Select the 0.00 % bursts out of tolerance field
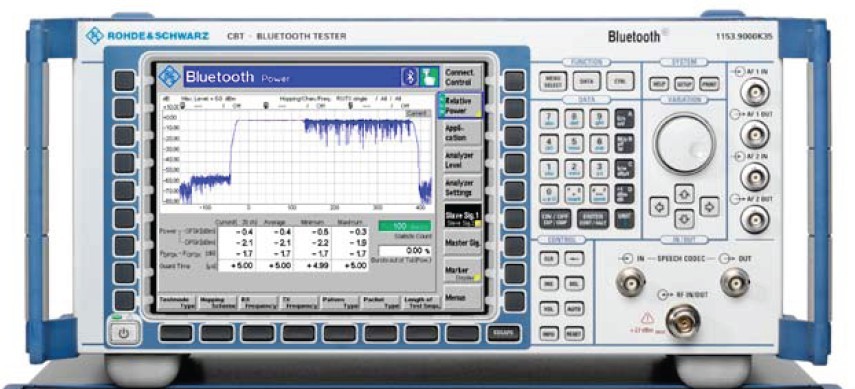The width and height of the screenshot is (855, 389). [404, 250]
